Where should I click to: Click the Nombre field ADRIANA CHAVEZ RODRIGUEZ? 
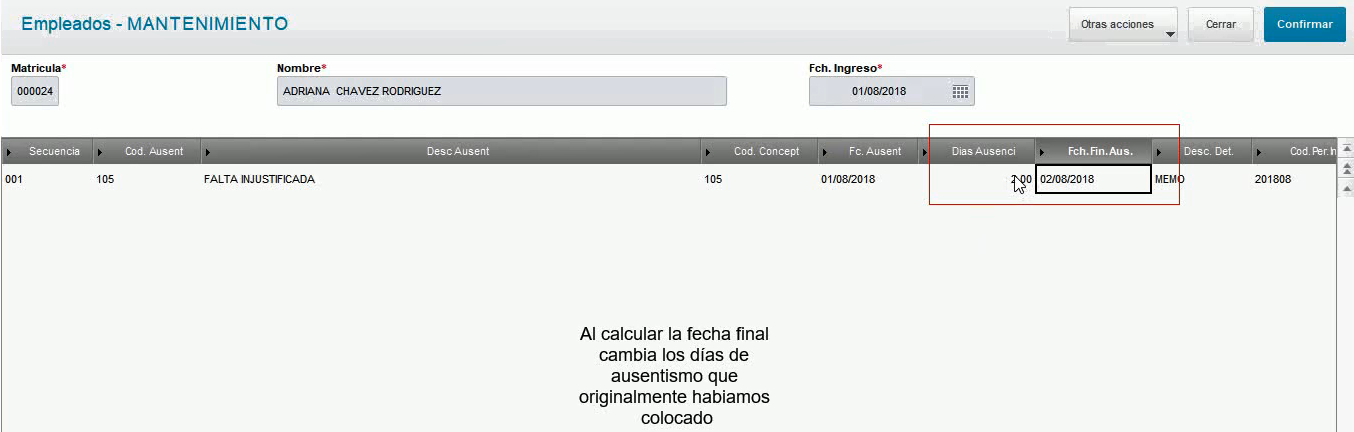[502, 92]
